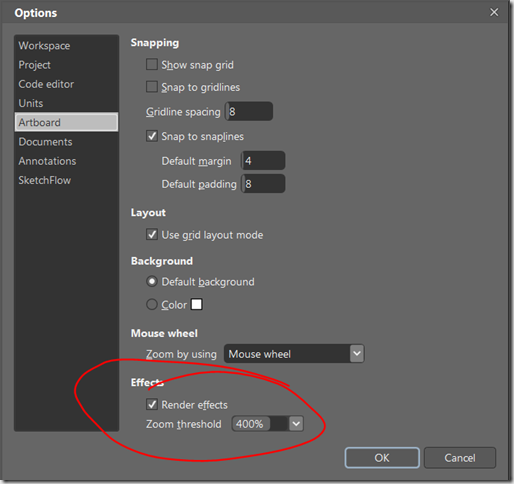Viewport: 514px width, 484px height.
Task: Open the white background color swatch
Action: (x=196, y=304)
